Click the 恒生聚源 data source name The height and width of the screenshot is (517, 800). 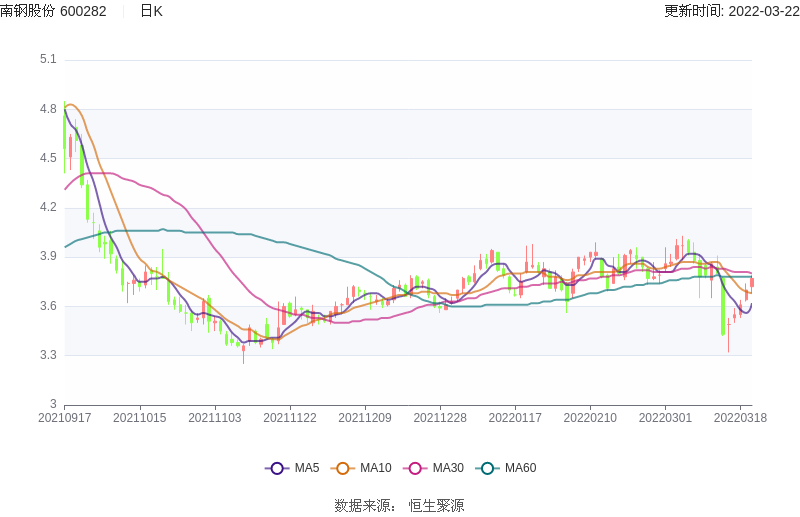pos(436,505)
